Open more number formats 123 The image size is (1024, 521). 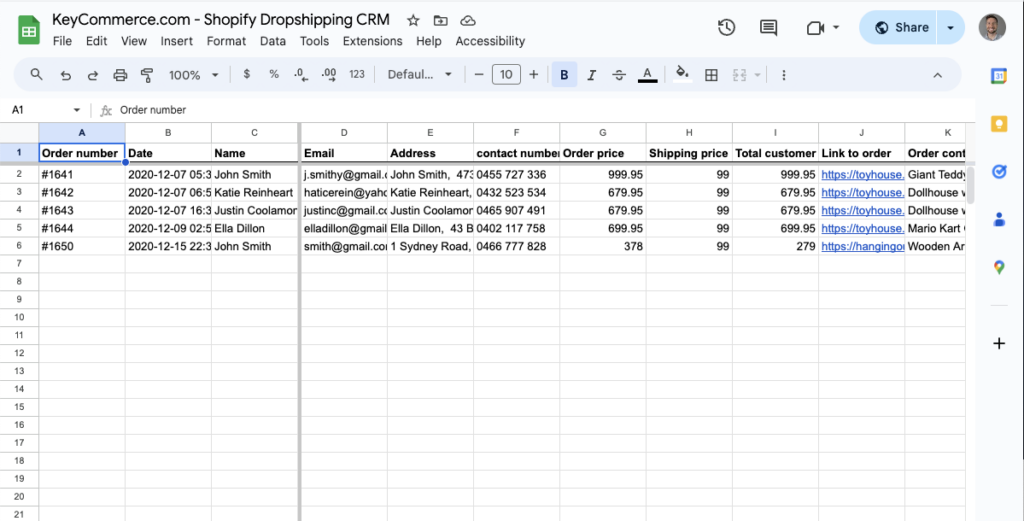click(x=357, y=74)
